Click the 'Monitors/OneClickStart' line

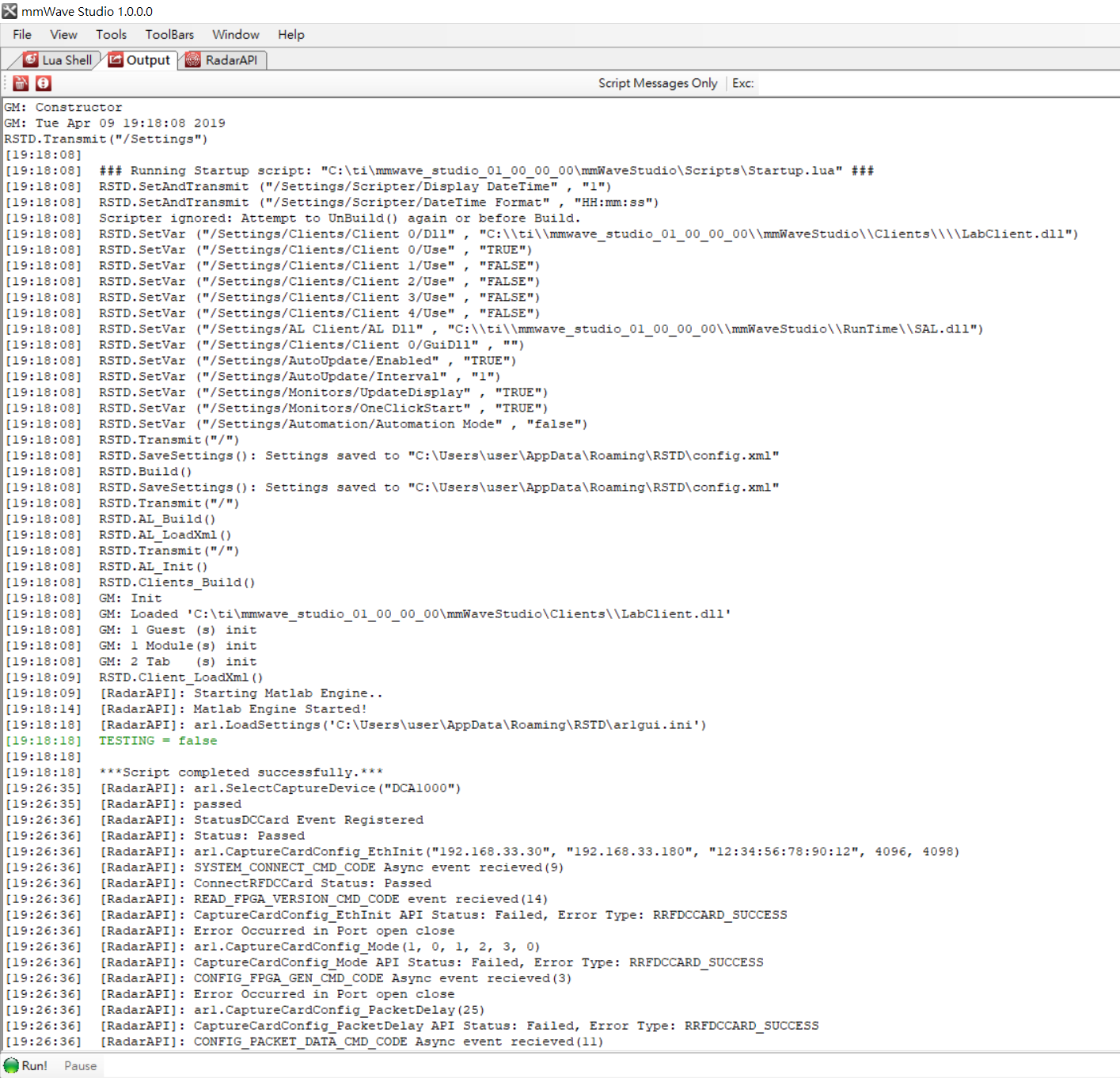pyautogui.click(x=277, y=408)
